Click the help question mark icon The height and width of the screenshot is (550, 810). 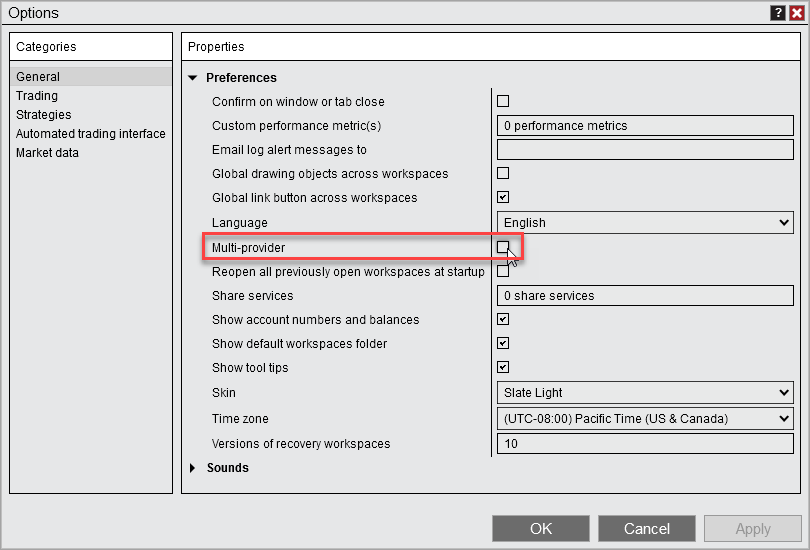pos(777,13)
